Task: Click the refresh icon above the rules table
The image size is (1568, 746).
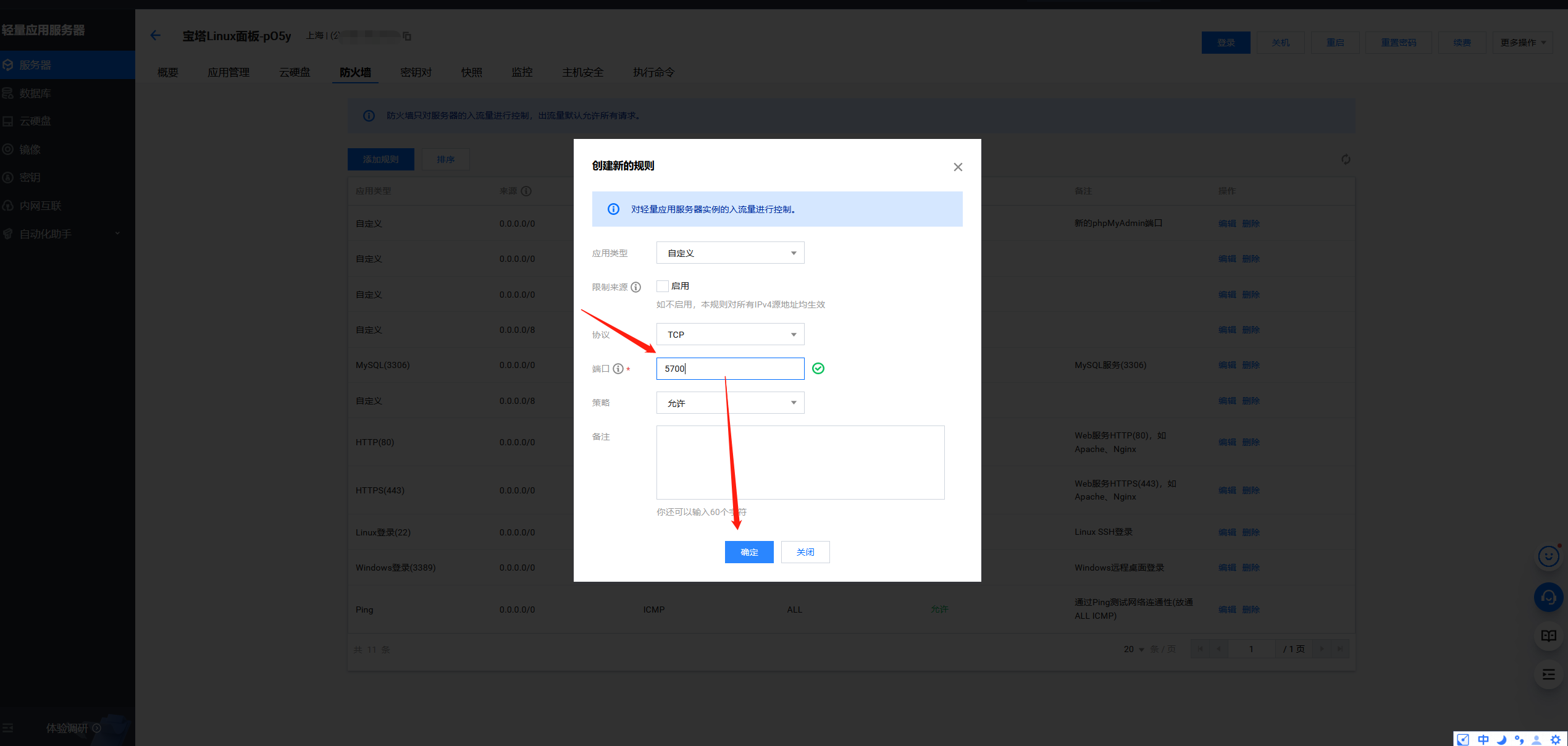Action: click(1346, 159)
